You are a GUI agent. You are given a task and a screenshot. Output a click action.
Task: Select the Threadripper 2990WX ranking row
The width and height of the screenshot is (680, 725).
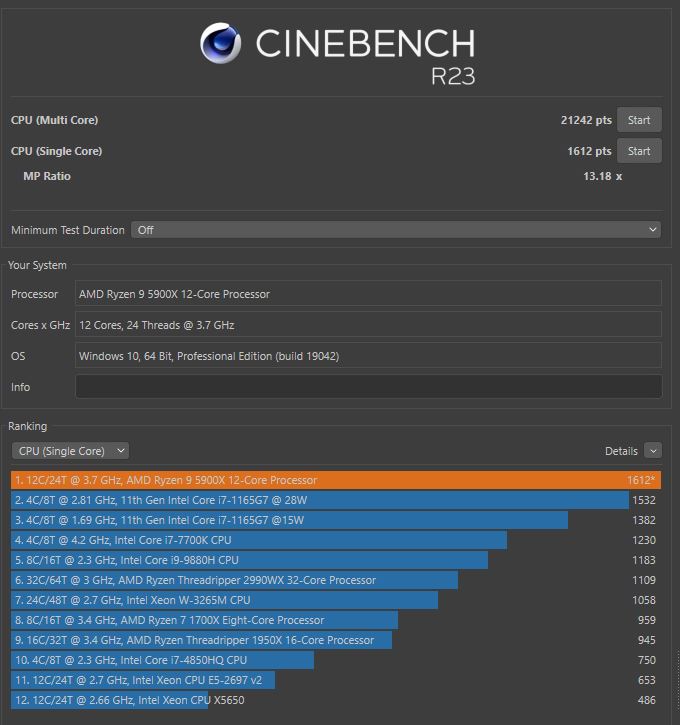(x=336, y=580)
